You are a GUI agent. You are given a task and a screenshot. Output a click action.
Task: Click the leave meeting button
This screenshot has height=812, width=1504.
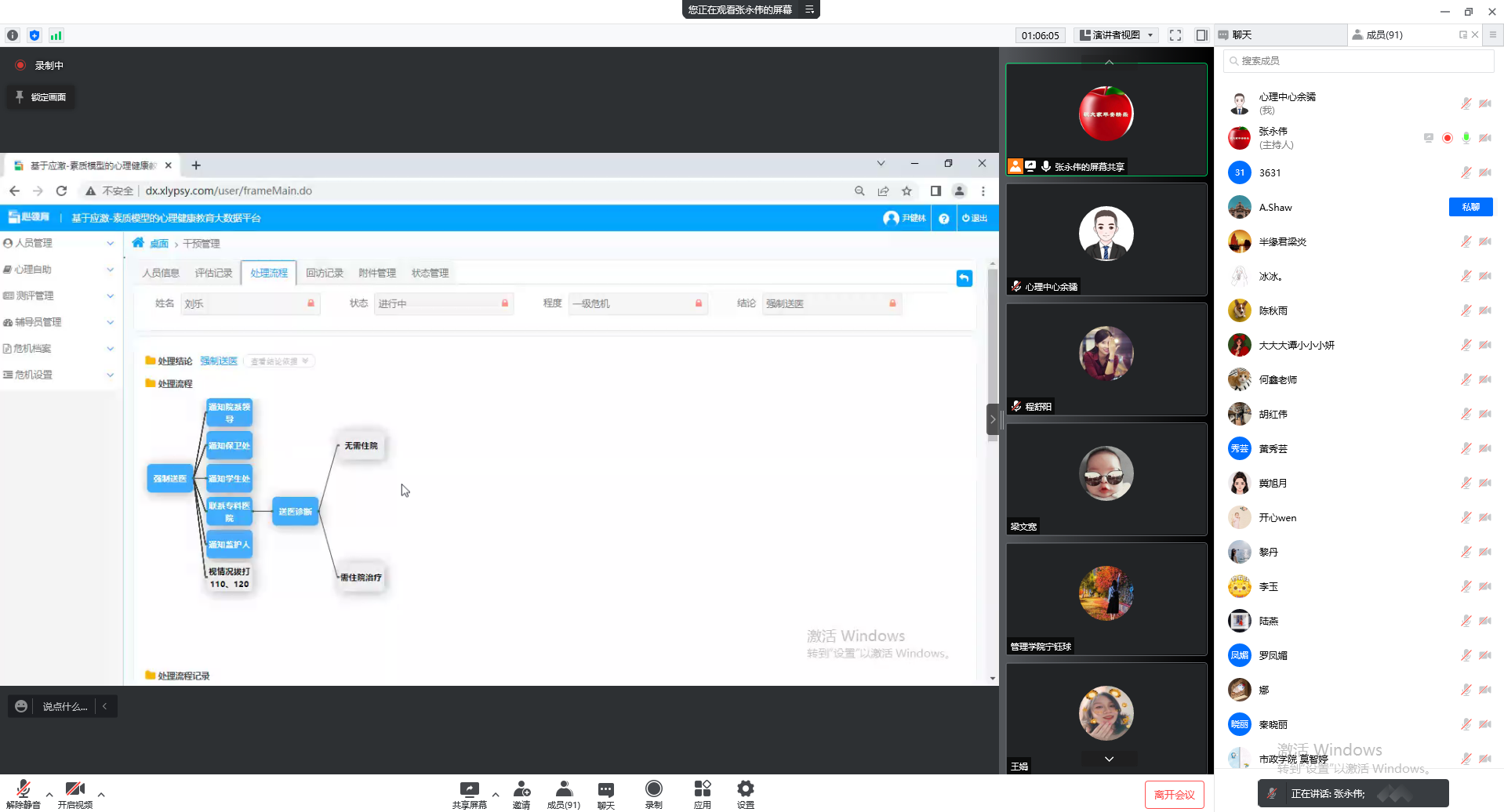(1174, 795)
